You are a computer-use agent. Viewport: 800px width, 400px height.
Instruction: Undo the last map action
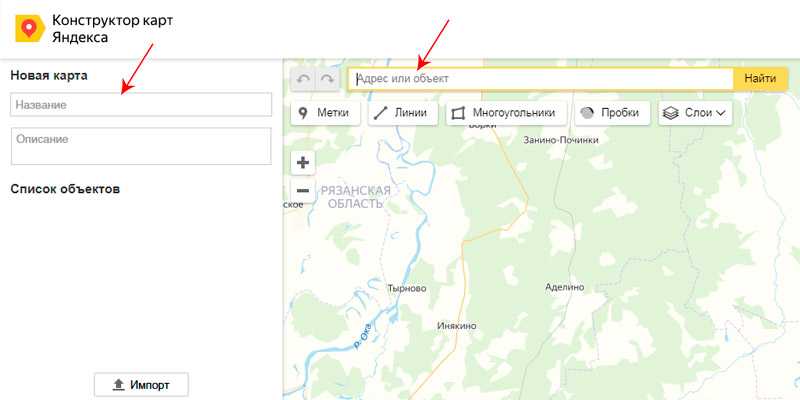[x=303, y=79]
